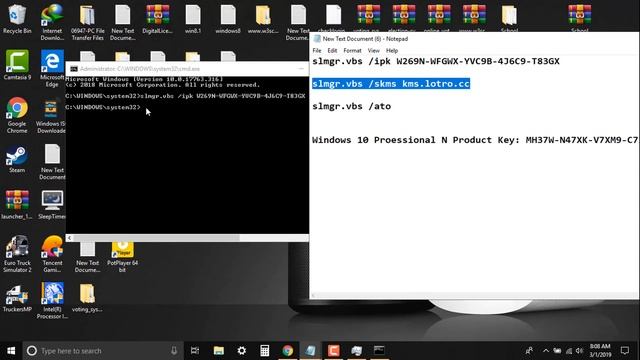Launch SleepTimer desktop shortcut
The width and height of the screenshot is (640, 360).
tap(52, 204)
